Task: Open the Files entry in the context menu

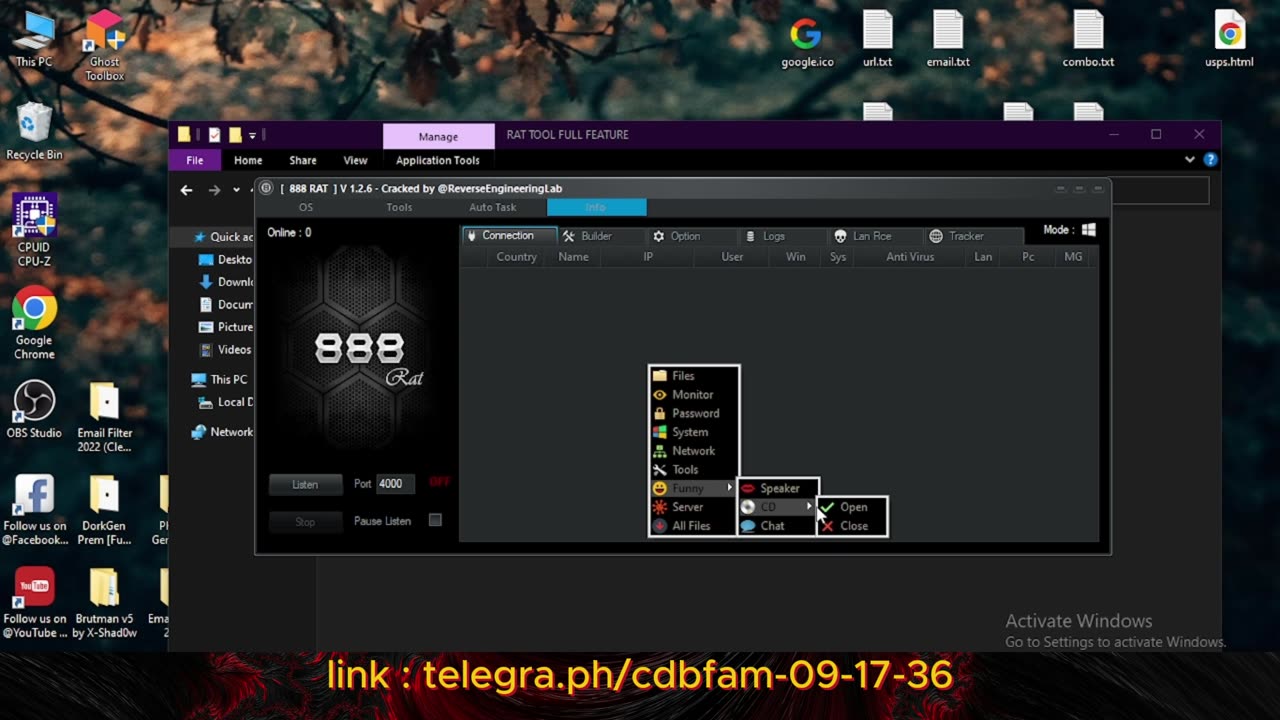Action: coord(693,376)
